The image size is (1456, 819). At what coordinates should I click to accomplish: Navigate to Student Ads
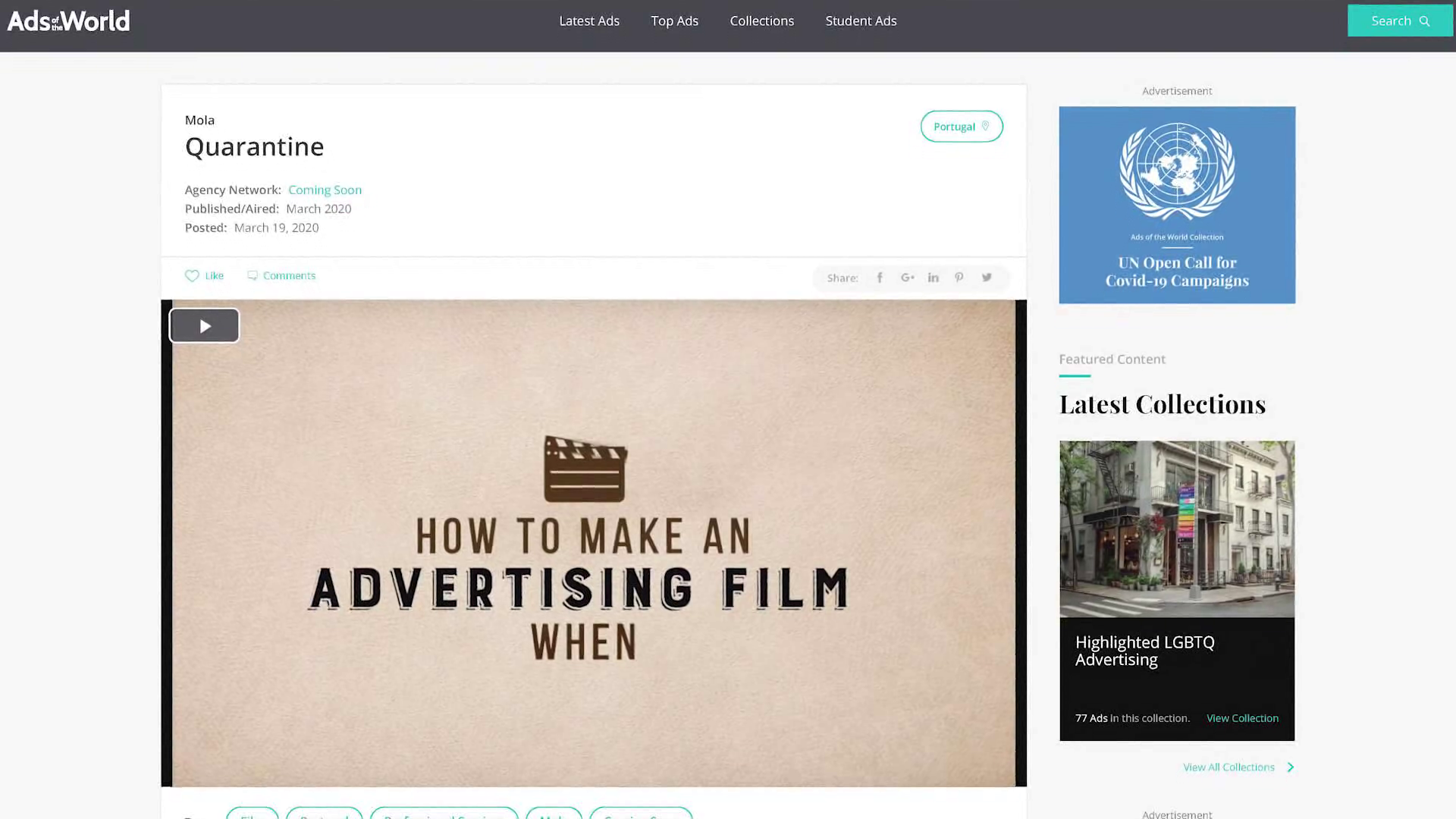tap(861, 21)
